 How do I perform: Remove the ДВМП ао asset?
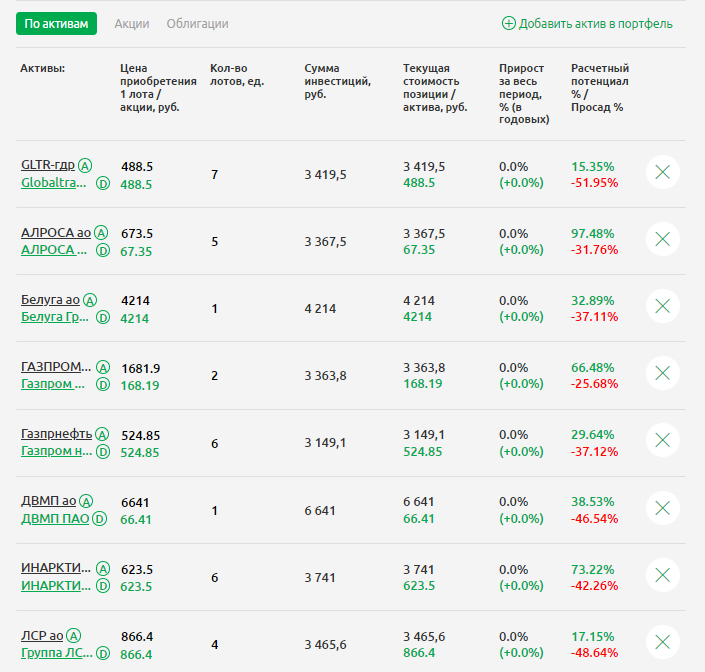[662, 508]
